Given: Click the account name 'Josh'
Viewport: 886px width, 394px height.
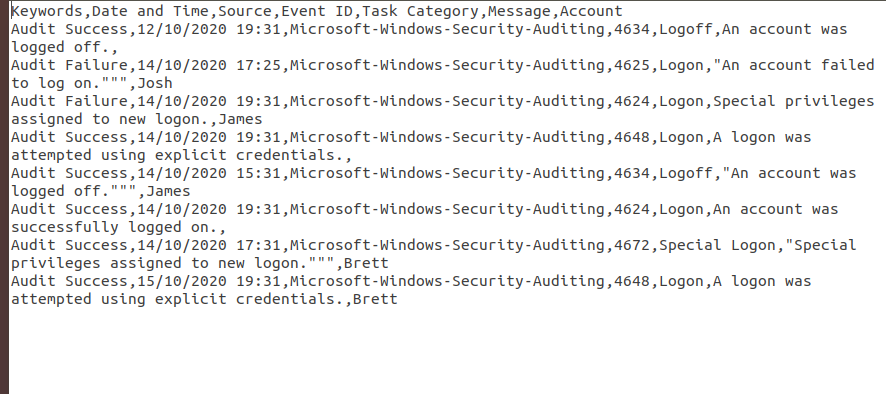Looking at the screenshot, I should (x=155, y=83).
